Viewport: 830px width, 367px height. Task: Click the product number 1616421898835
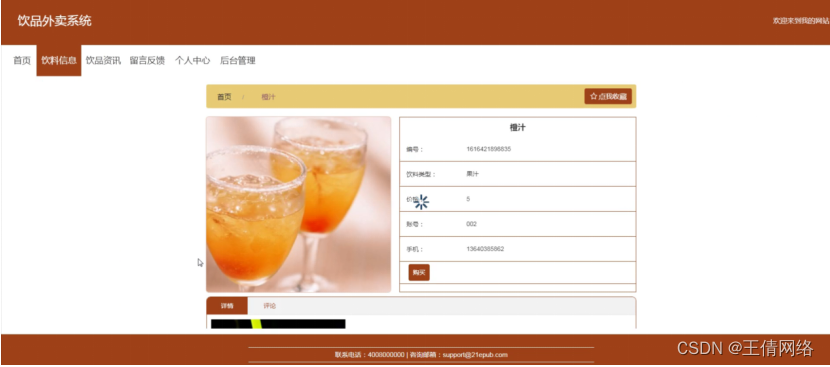[489, 149]
